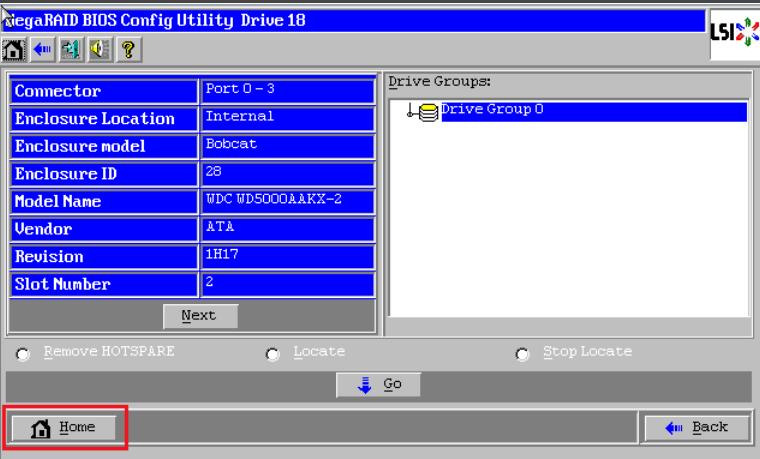
Task: Click the blue back arrow toolbar icon
Action: click(42, 49)
